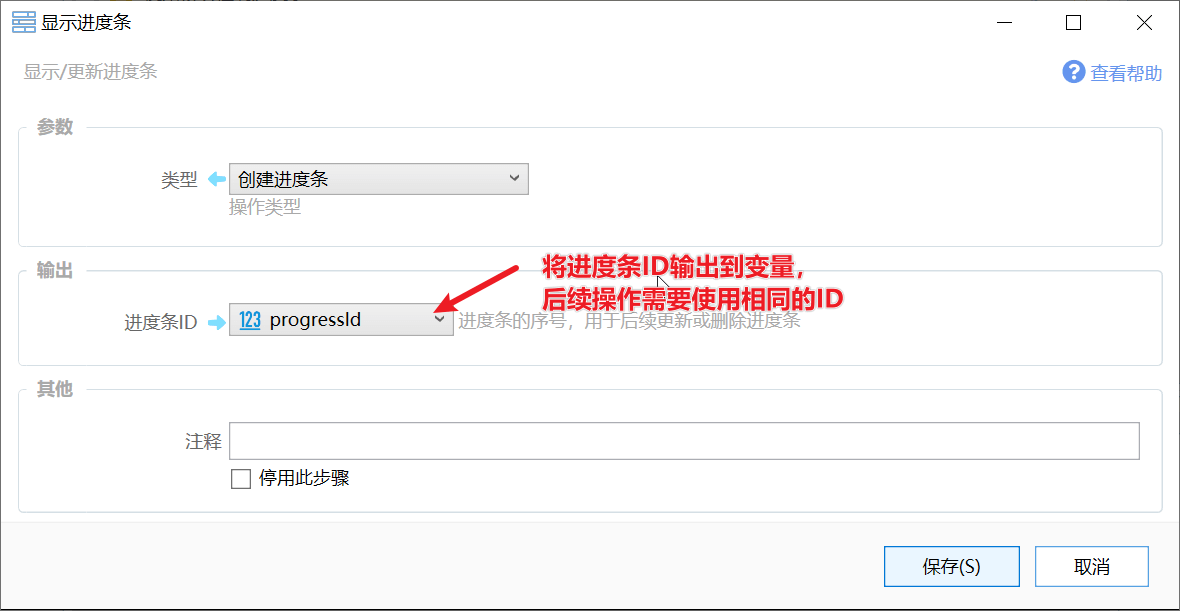
Task: Click the 查看帮助 link
Action: pyautogui.click(x=1127, y=73)
